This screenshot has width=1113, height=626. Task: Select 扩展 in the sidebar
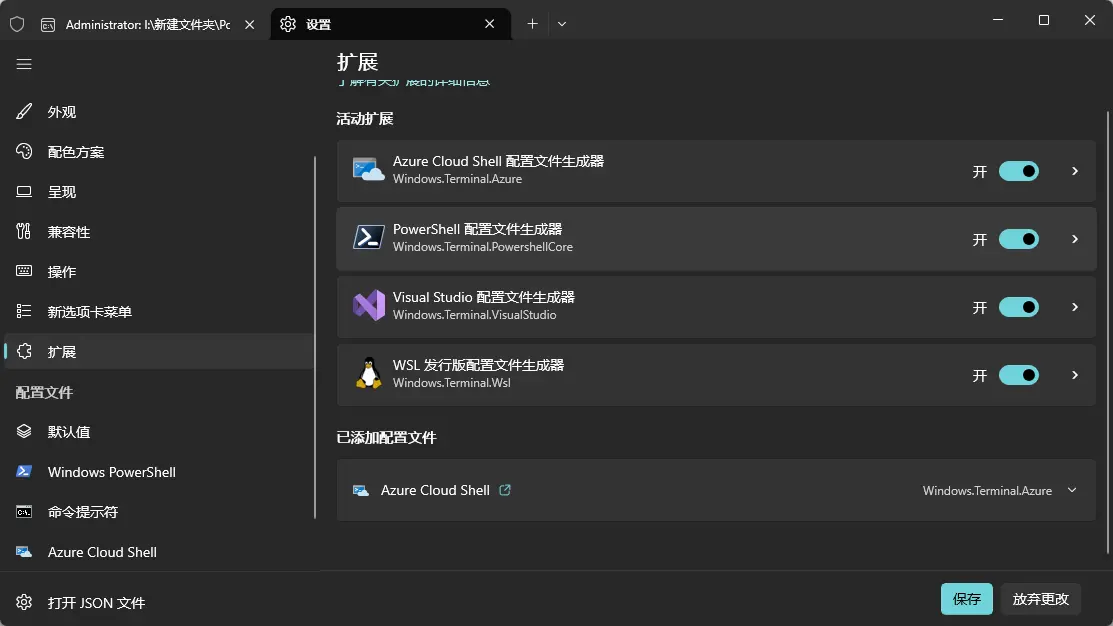[159, 351]
